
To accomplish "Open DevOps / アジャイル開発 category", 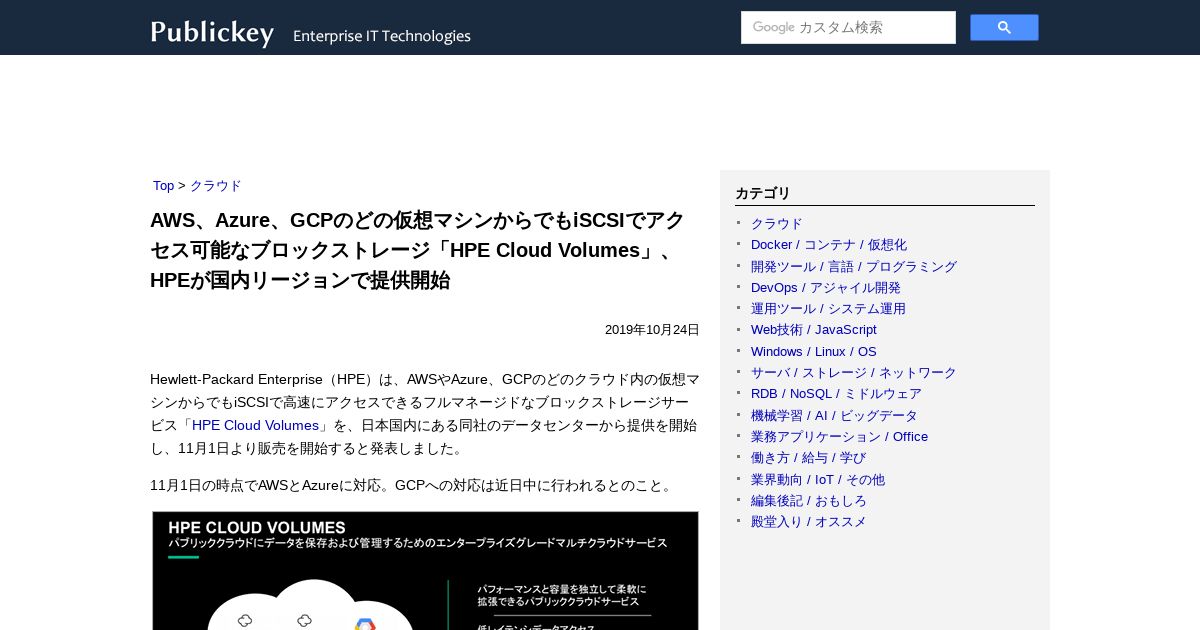I will 826,288.
